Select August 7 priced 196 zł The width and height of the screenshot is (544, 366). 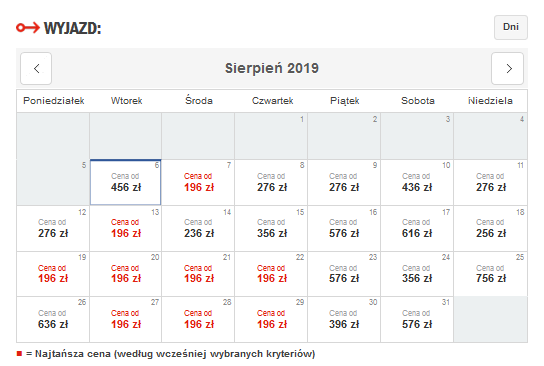click(198, 182)
